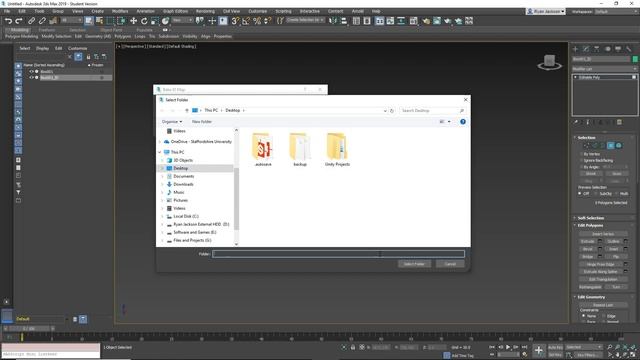Select the Link tool icon
This screenshot has height=360, width=640.
tap(31, 21)
